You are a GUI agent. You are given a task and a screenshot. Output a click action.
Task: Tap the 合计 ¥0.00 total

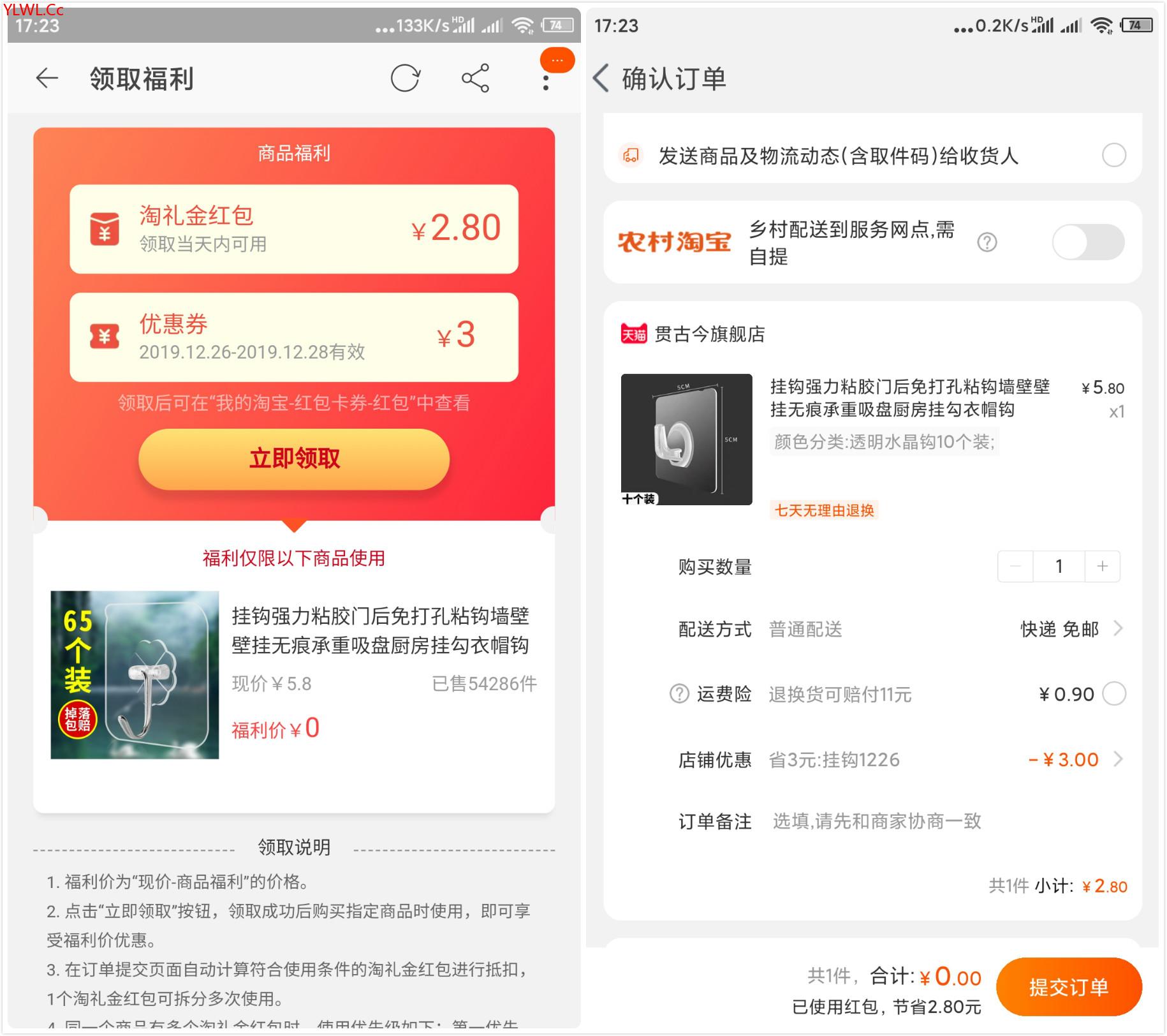(925, 977)
